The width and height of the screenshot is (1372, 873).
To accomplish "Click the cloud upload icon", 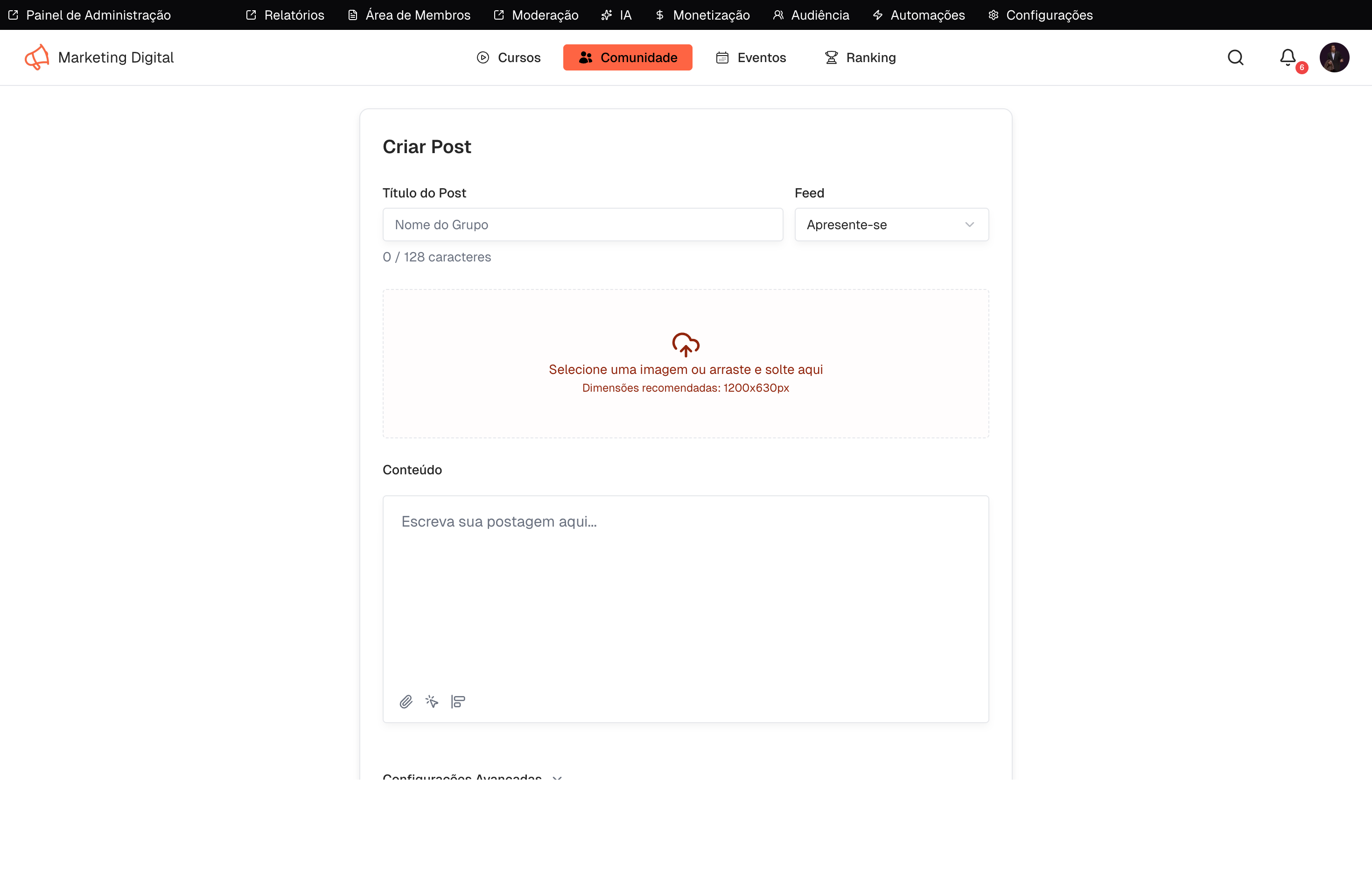I will (x=686, y=344).
